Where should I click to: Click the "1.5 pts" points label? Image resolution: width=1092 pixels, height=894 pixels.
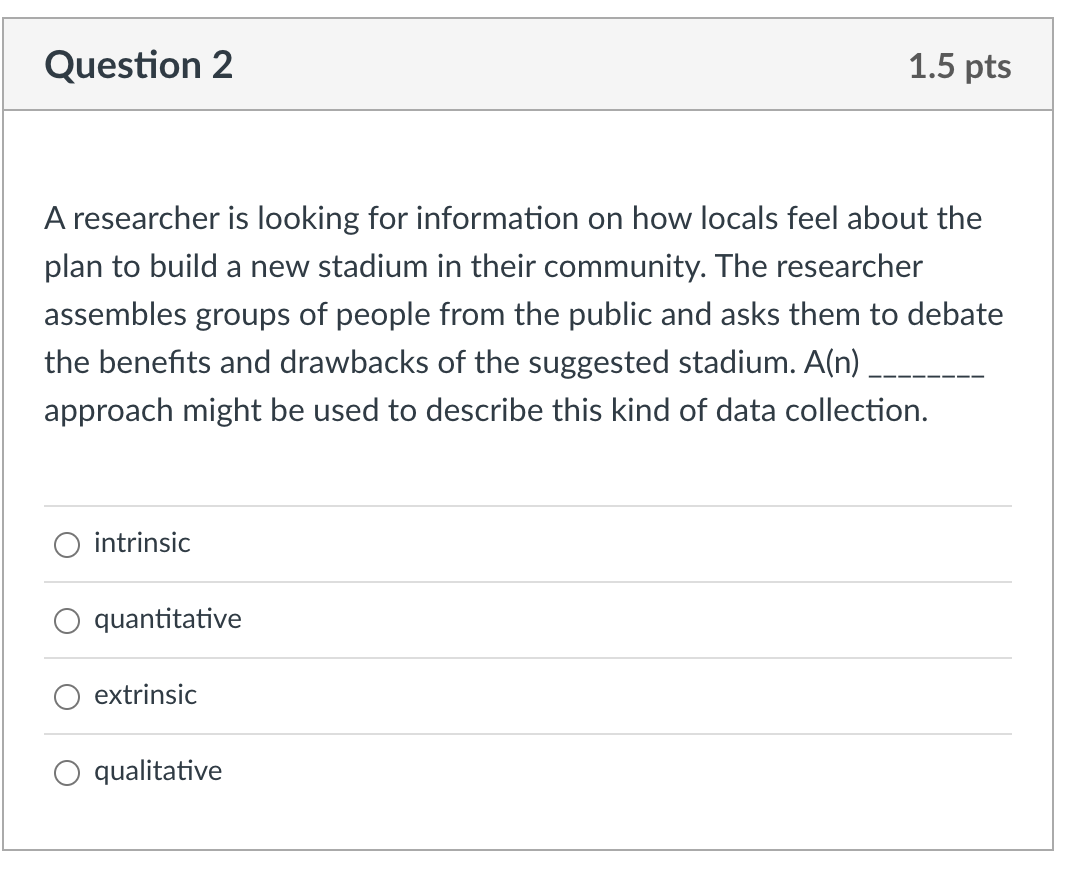960,67
